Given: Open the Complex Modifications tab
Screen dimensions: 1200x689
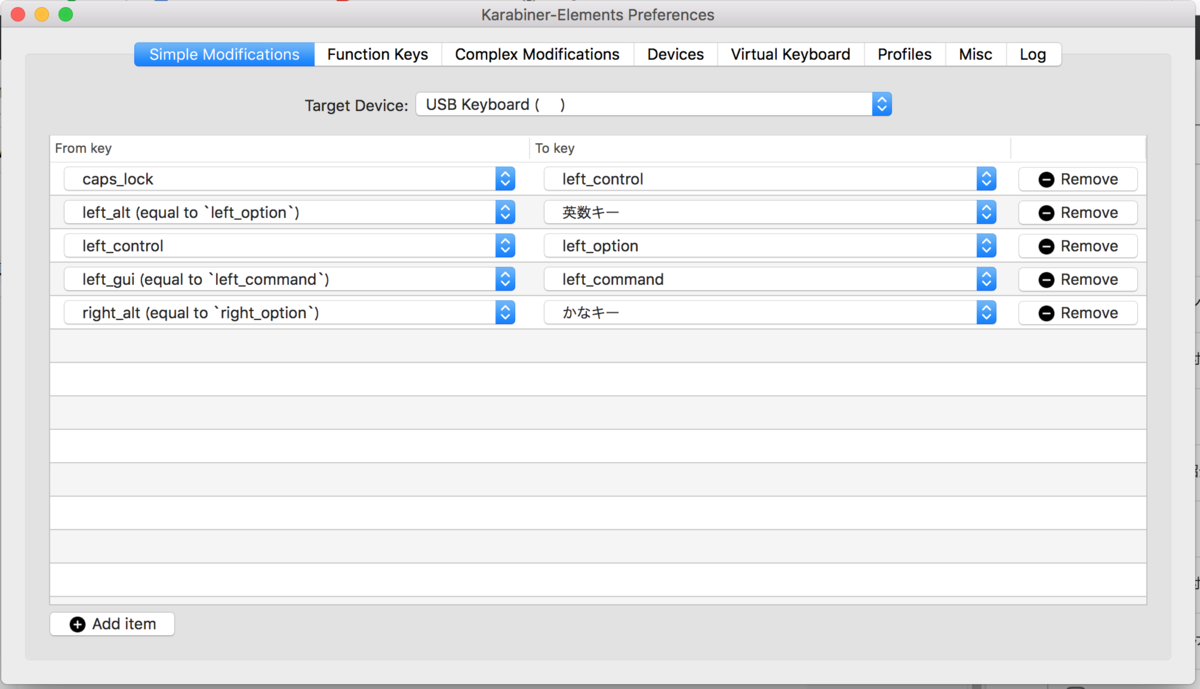Looking at the screenshot, I should tap(537, 54).
